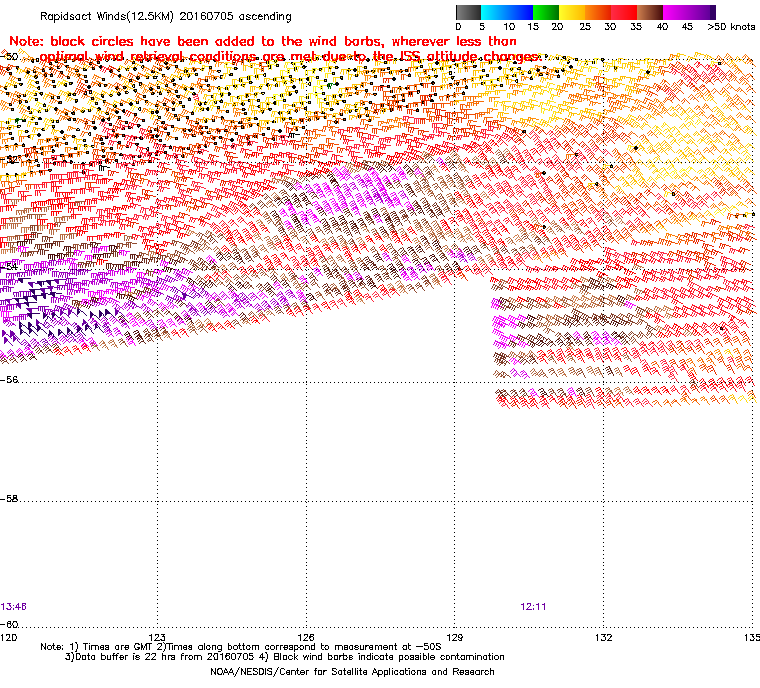Image resolution: width=760 pixels, height=688 pixels.
Task: Click the gray 0-5 knots legend segment
Action: click(x=468, y=12)
